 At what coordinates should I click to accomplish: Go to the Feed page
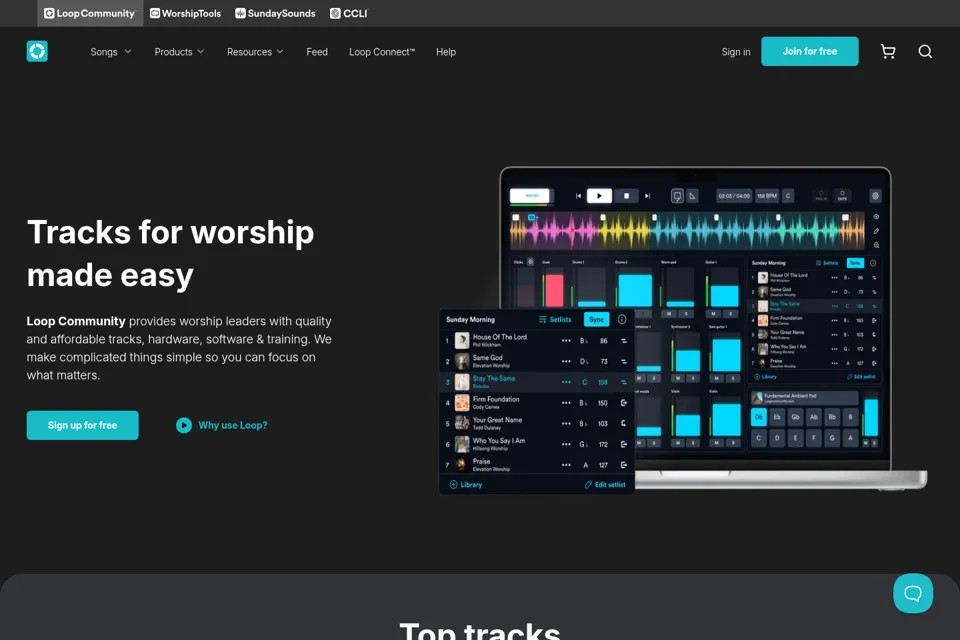[x=317, y=52]
